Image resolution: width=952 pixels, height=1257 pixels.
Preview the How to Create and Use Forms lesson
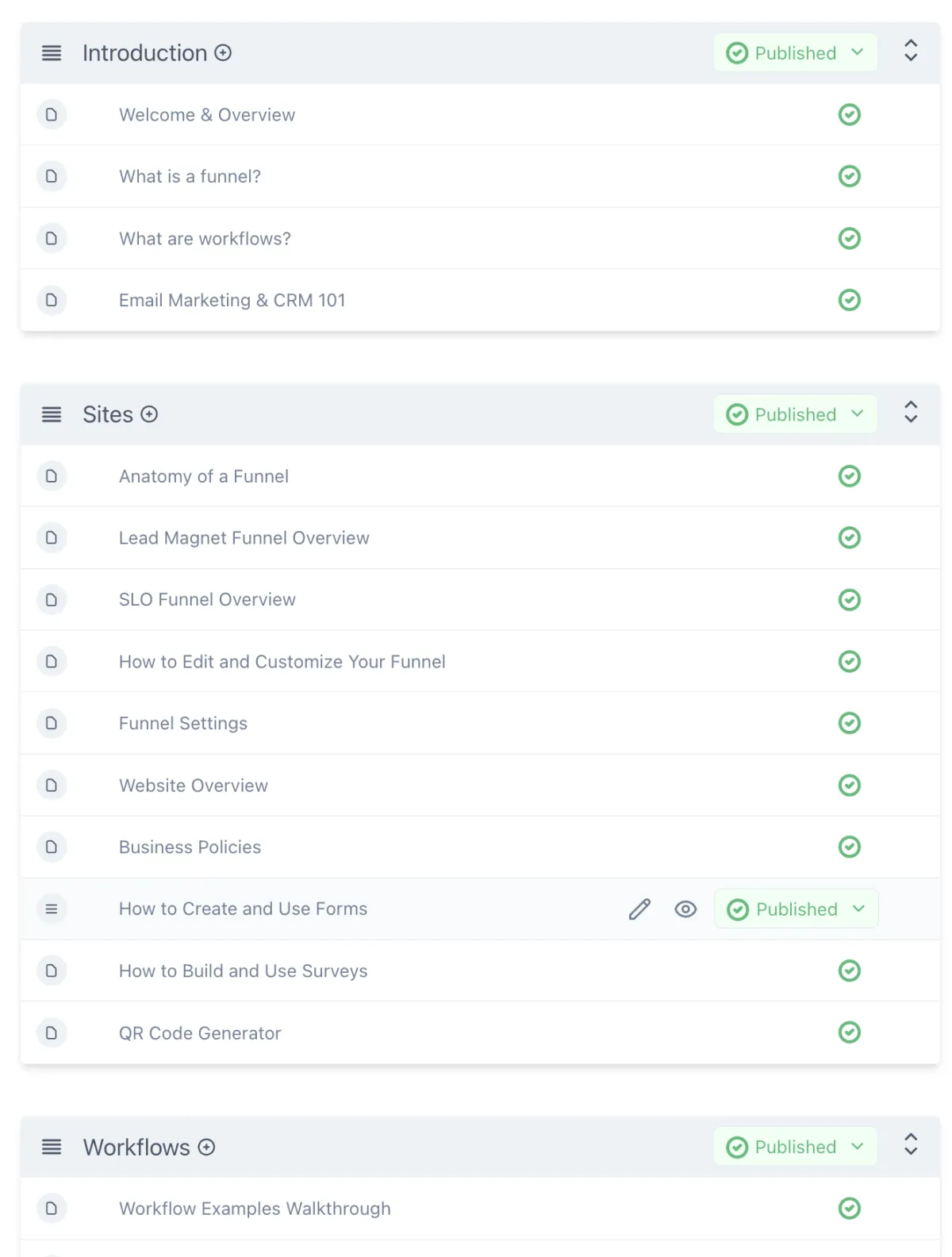coord(685,909)
